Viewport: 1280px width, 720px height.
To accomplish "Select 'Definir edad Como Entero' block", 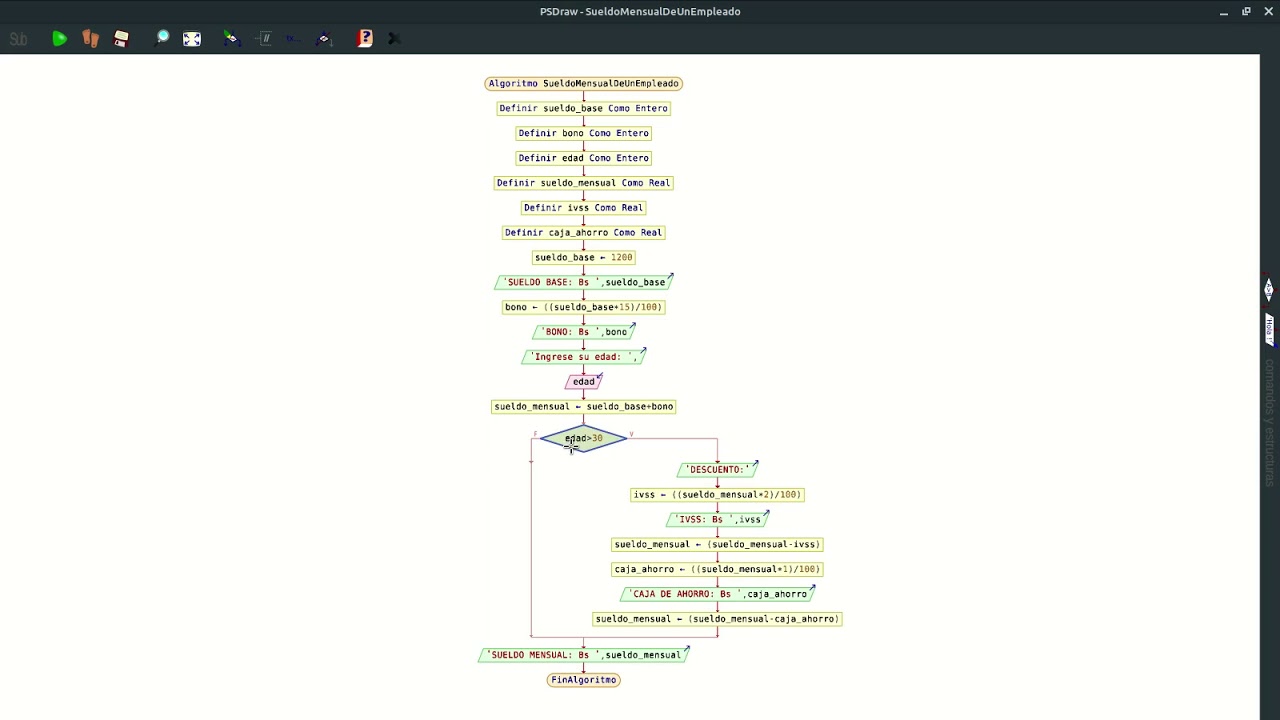I will [584, 158].
